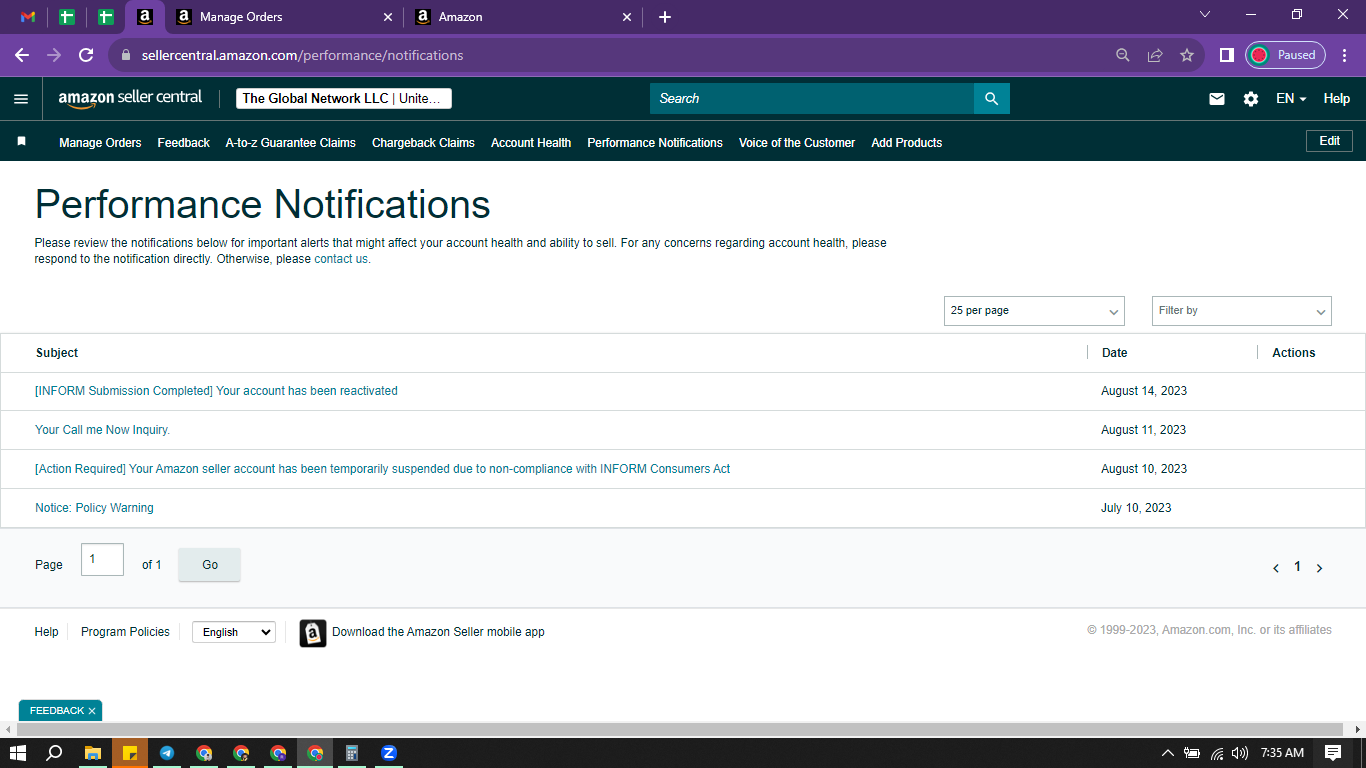The image size is (1366, 768).
Task: Open Voice of the Customer
Action: tap(797, 143)
